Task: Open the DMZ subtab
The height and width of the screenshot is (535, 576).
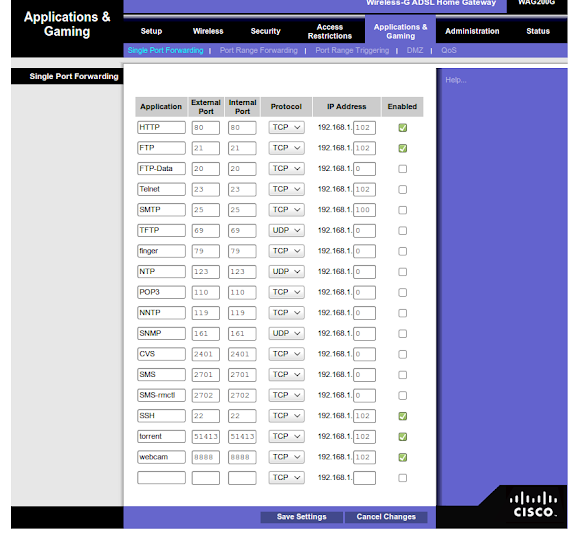Action: click(x=415, y=50)
